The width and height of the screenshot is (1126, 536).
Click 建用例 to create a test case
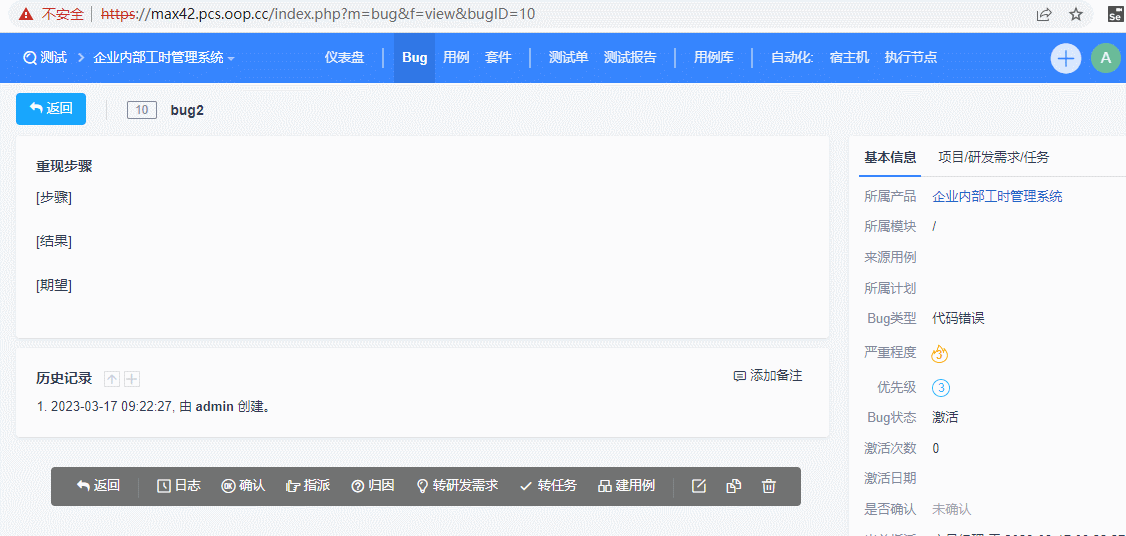pyautogui.click(x=626, y=486)
